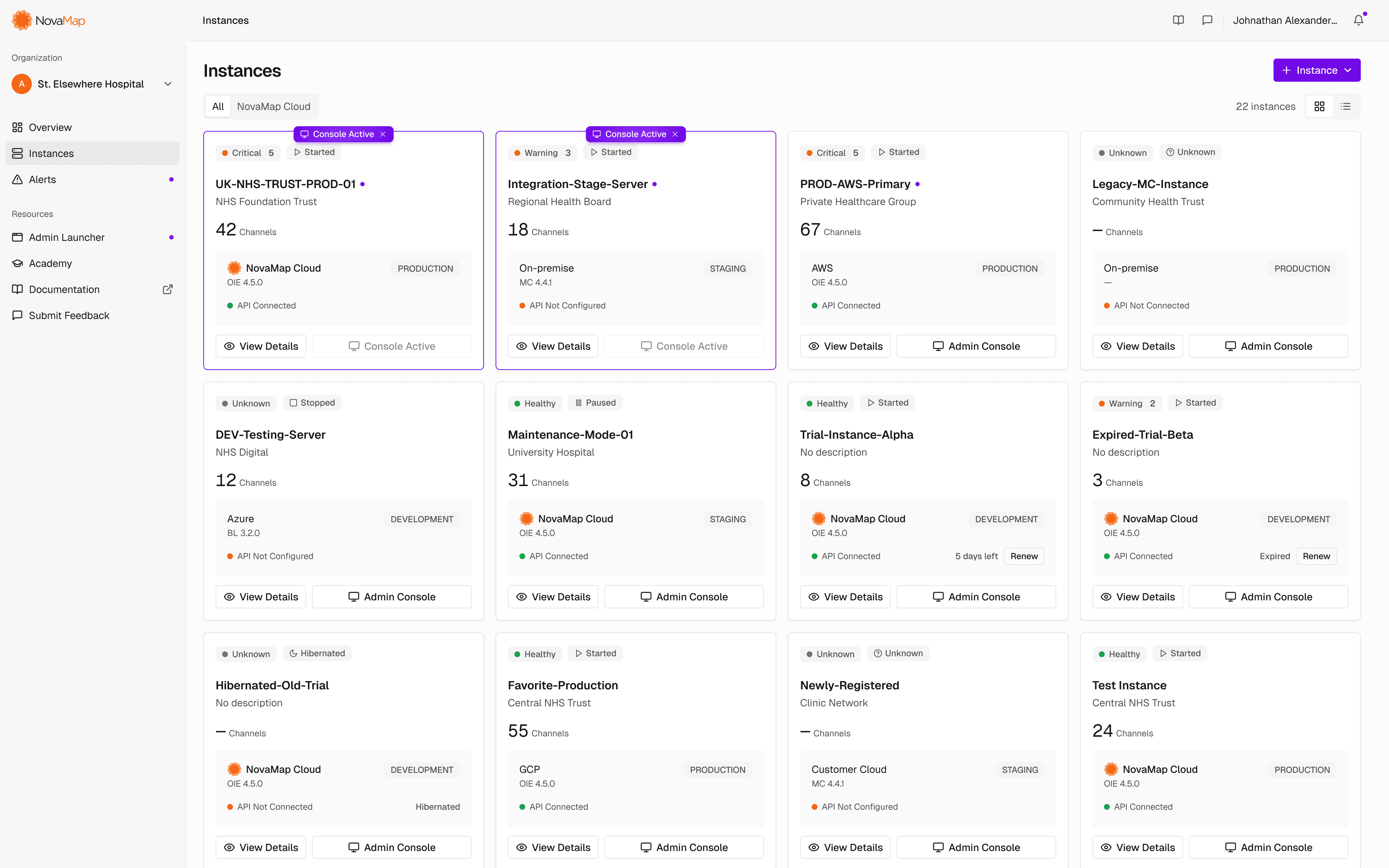Viewport: 1389px width, 868px height.
Task: Click the Paused status chip on Maintenance-Mode-01
Action: (595, 403)
